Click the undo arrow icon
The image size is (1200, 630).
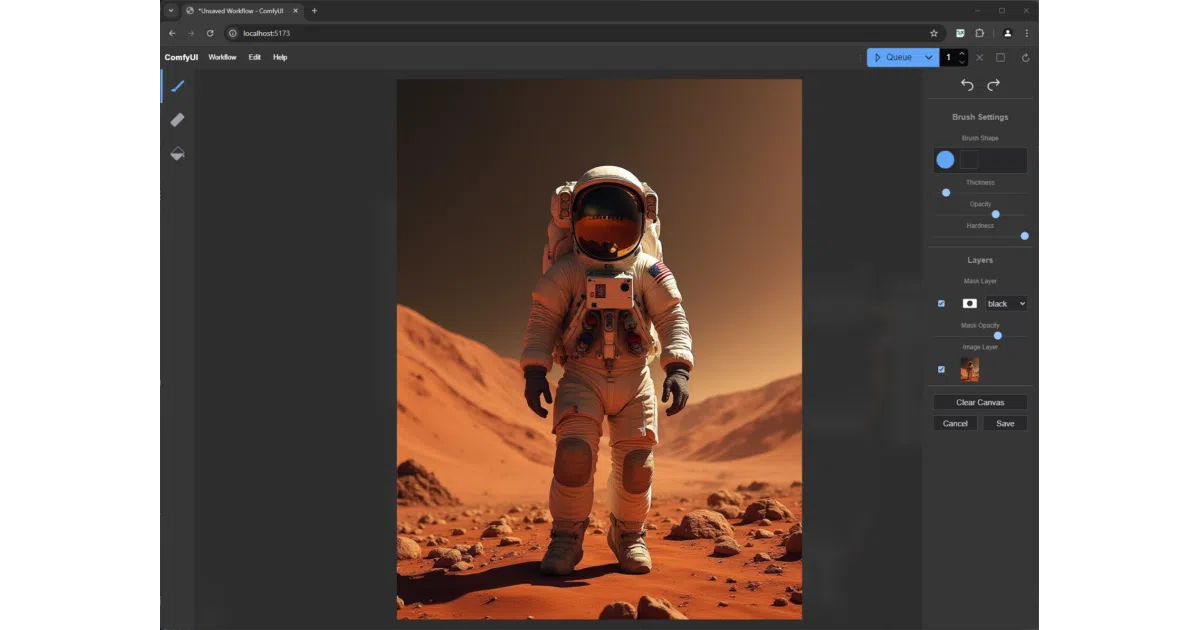coord(967,85)
